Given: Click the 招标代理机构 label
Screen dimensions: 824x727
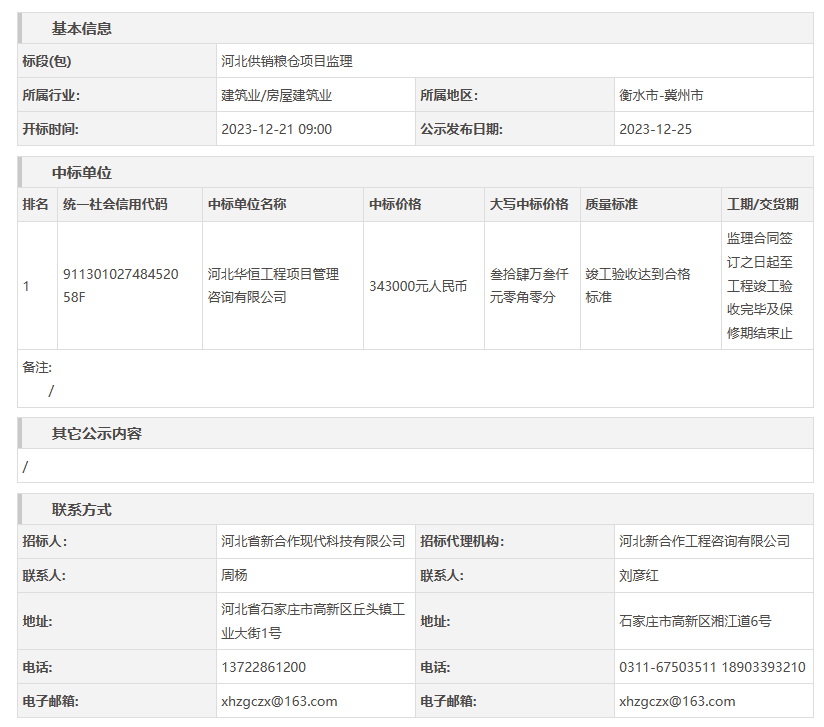Looking at the screenshot, I should pos(462,541).
